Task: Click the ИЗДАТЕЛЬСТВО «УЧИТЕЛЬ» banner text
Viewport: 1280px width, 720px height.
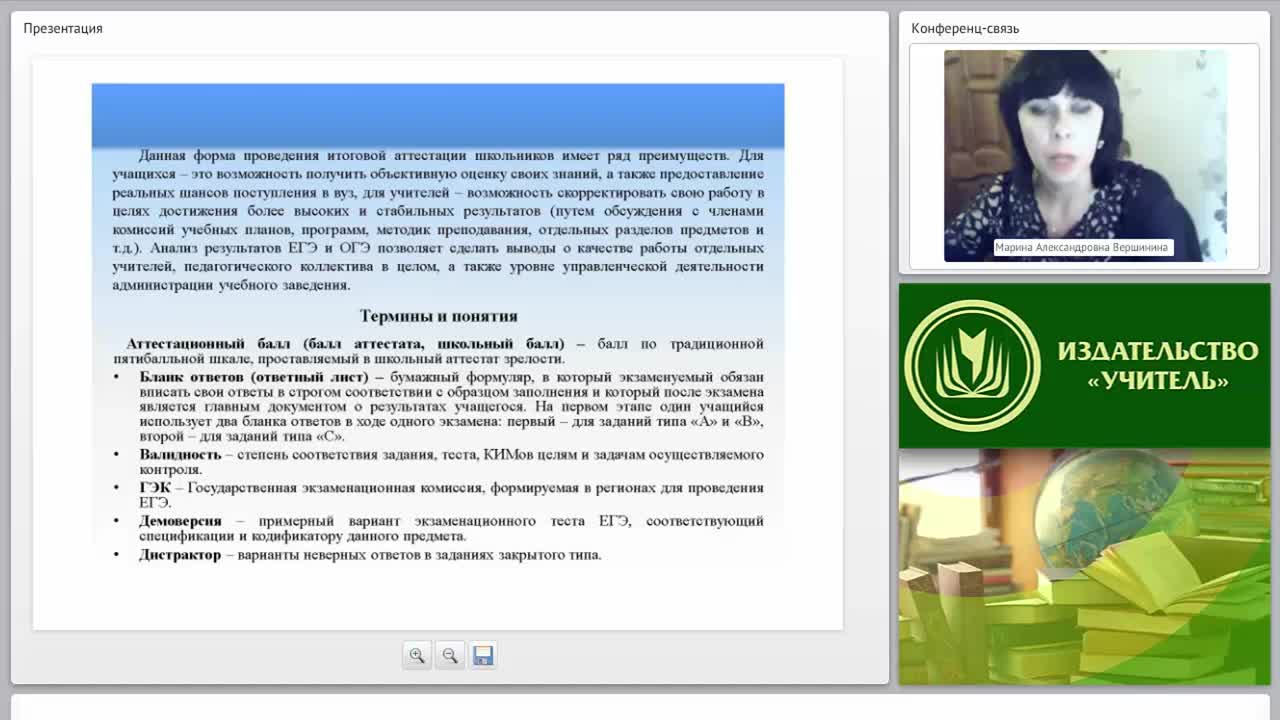Action: click(1158, 365)
